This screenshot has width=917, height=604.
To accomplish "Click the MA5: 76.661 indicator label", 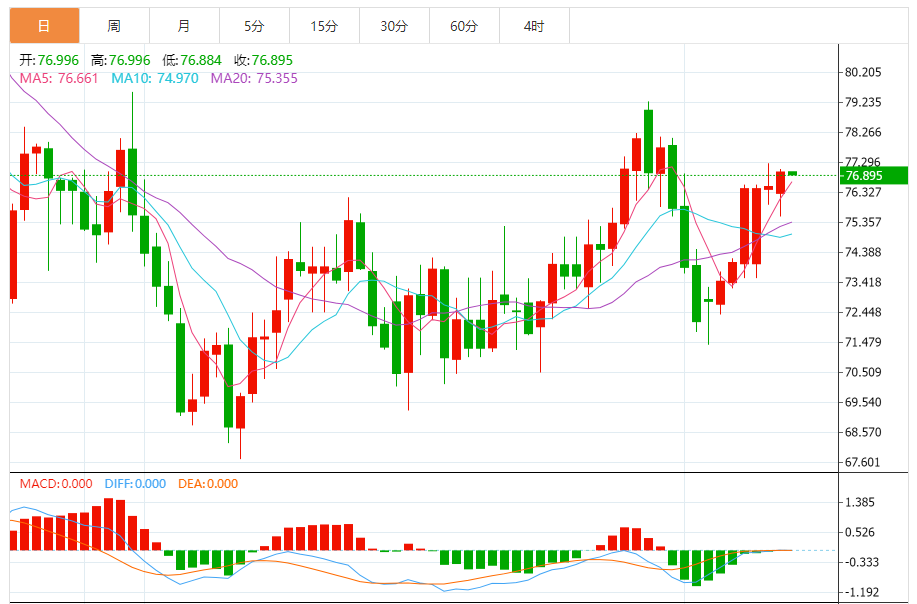I will click(x=59, y=78).
